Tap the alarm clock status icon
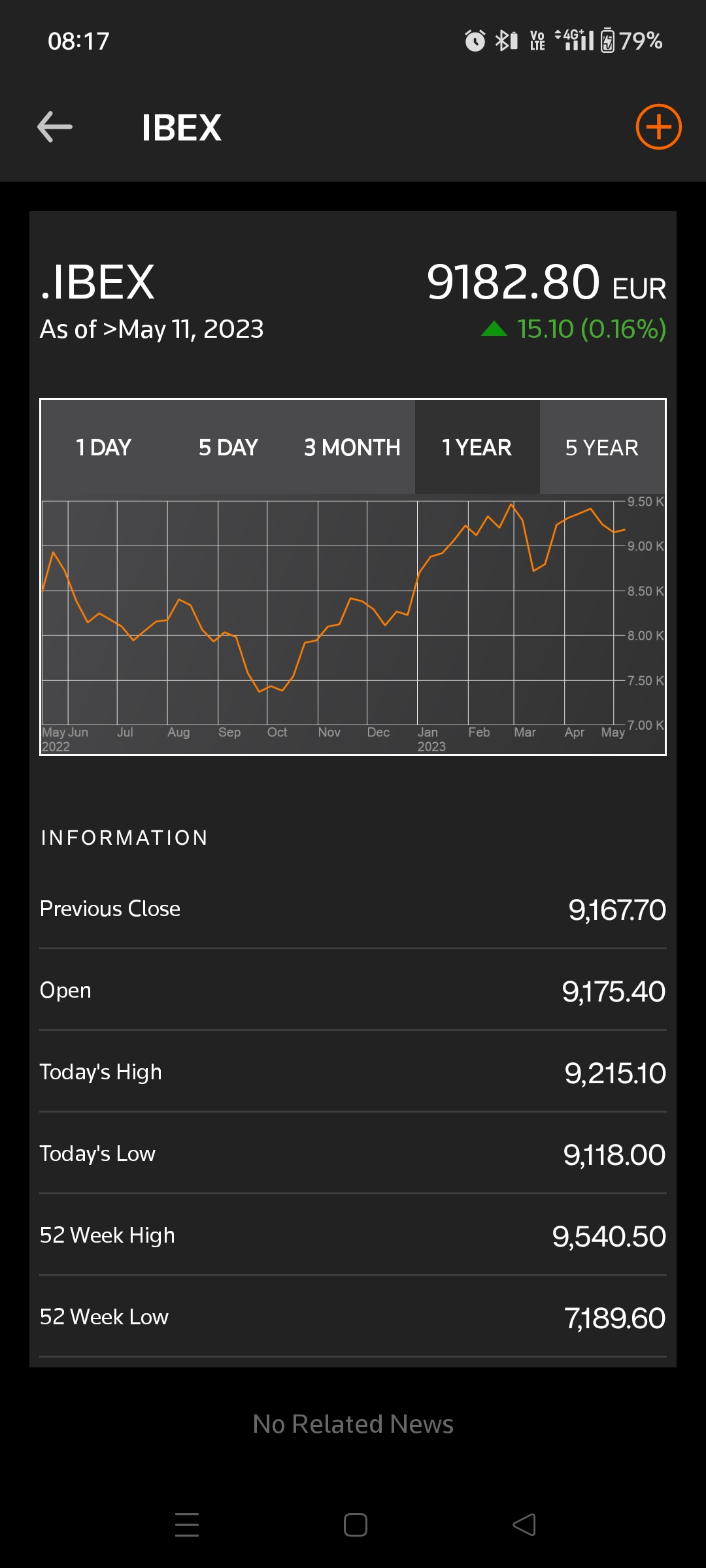This screenshot has height=1568, width=706. (475, 41)
